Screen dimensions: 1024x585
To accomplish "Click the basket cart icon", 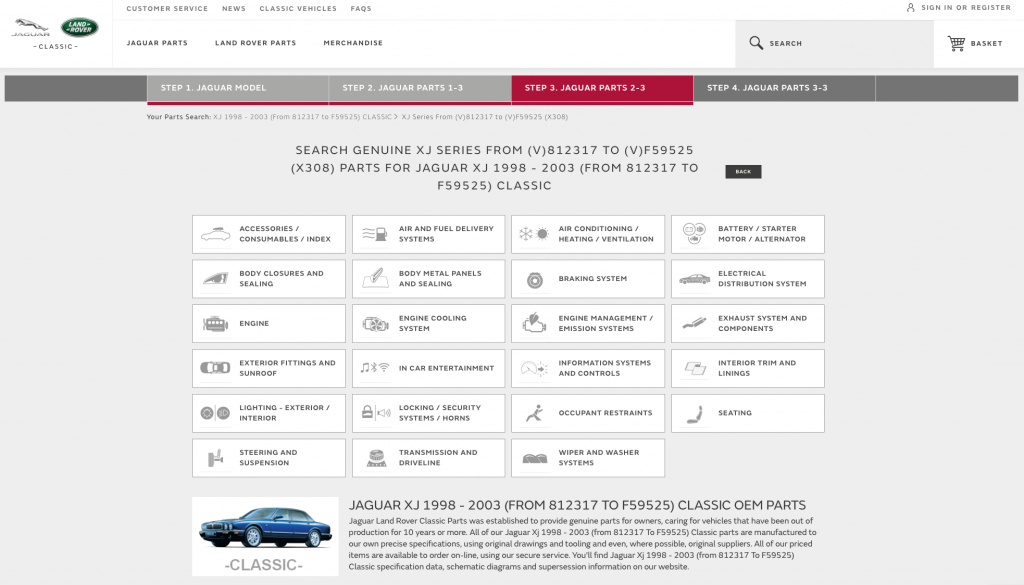I will point(956,43).
